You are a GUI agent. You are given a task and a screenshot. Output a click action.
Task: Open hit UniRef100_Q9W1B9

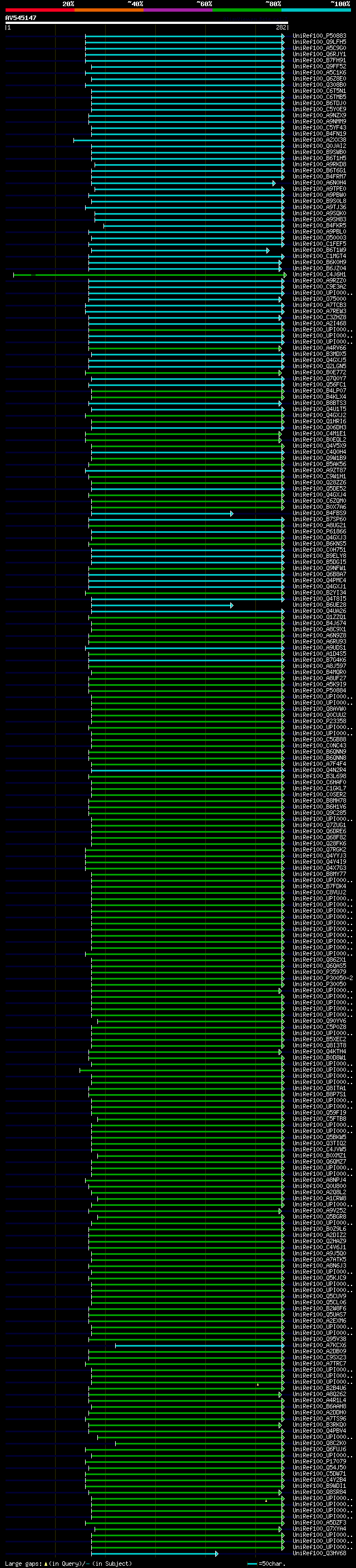[x=319, y=458]
